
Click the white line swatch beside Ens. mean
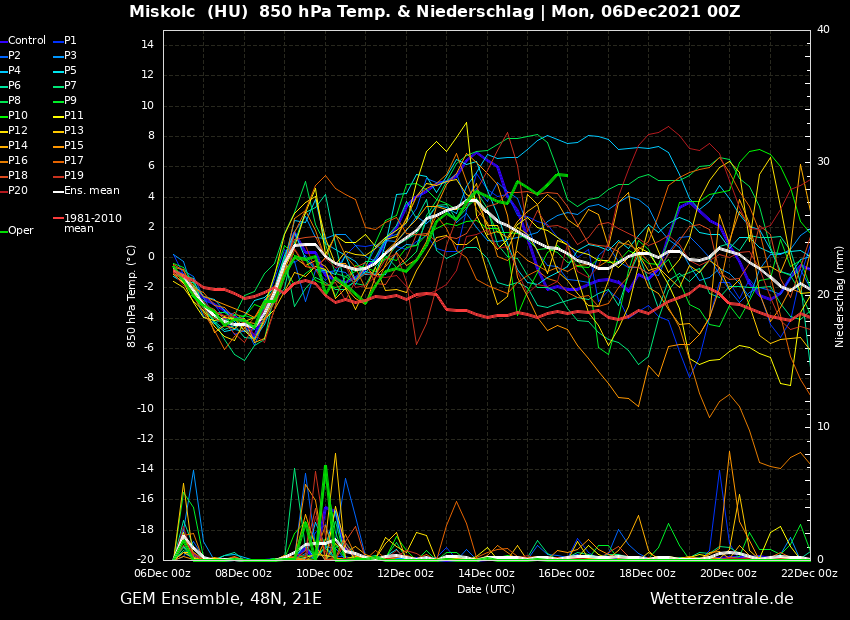coord(58,191)
